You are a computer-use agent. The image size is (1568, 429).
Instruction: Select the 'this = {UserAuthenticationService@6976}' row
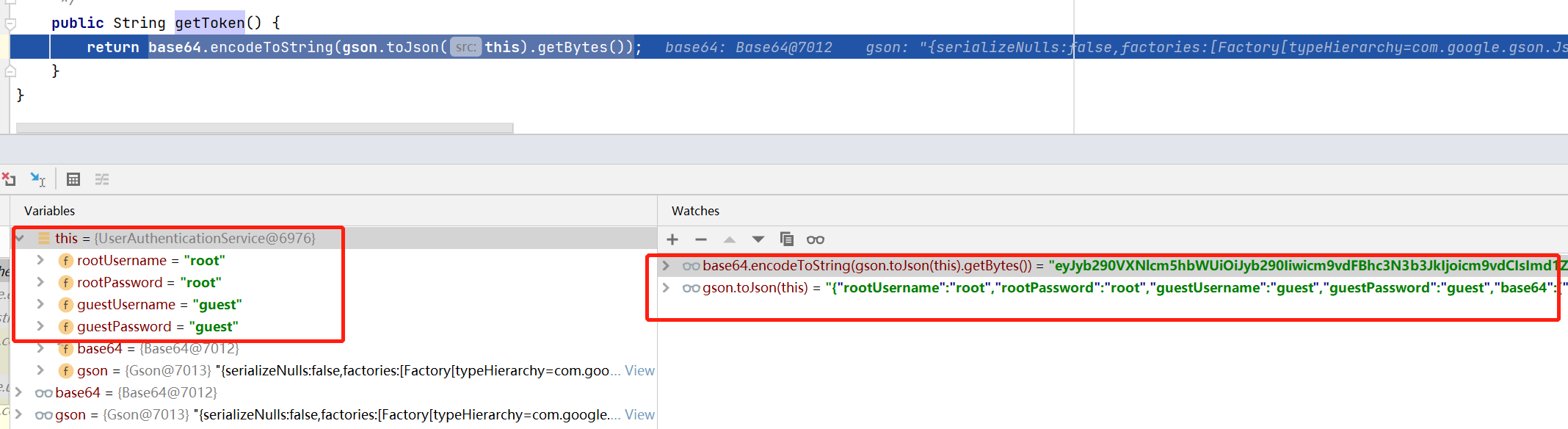pos(334,238)
